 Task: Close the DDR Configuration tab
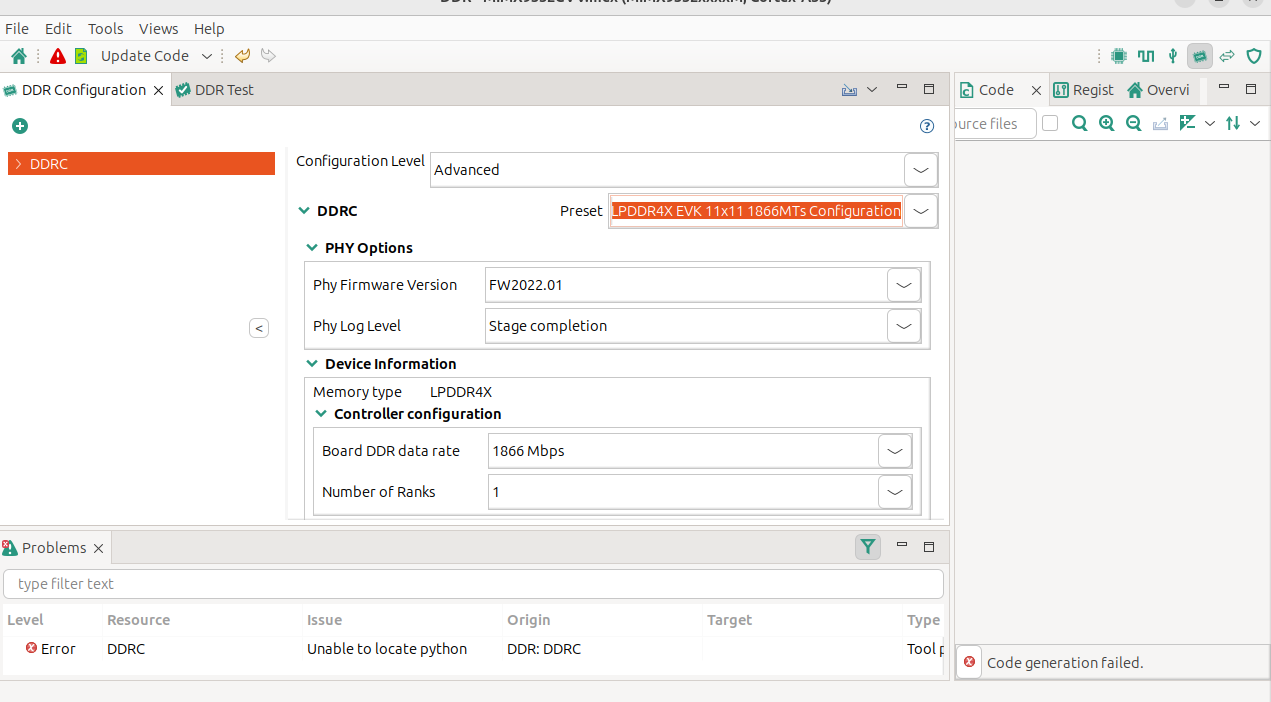click(x=157, y=90)
